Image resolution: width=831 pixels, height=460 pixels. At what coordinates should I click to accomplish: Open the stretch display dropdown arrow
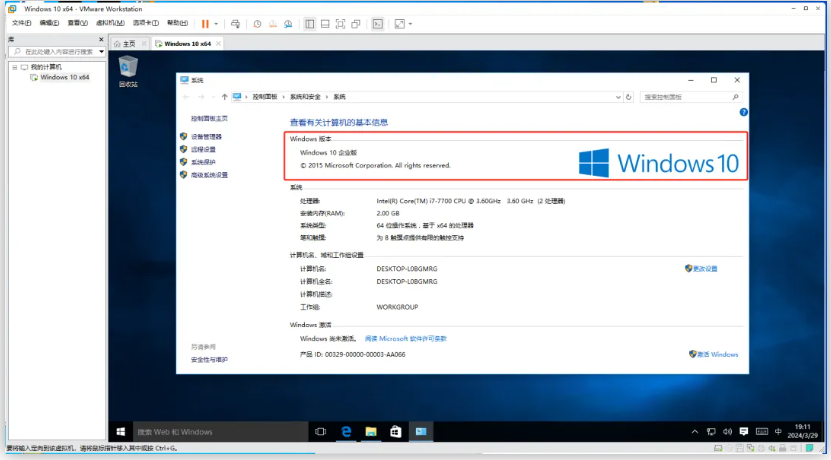coord(410,24)
